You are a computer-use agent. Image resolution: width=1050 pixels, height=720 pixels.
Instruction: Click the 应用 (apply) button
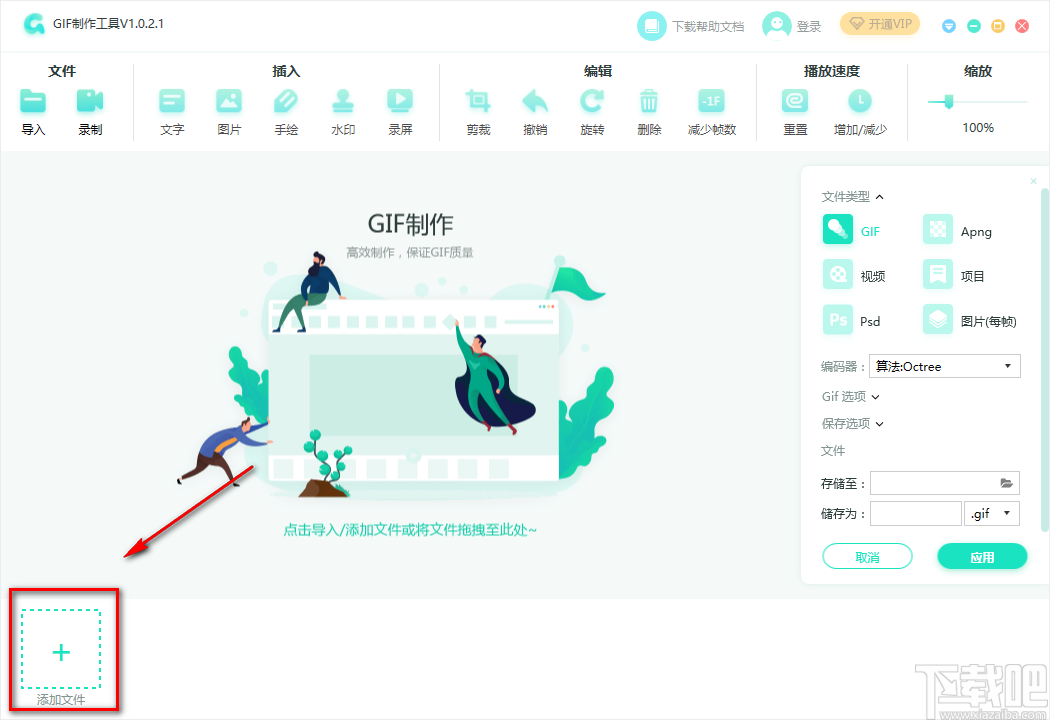coord(982,556)
